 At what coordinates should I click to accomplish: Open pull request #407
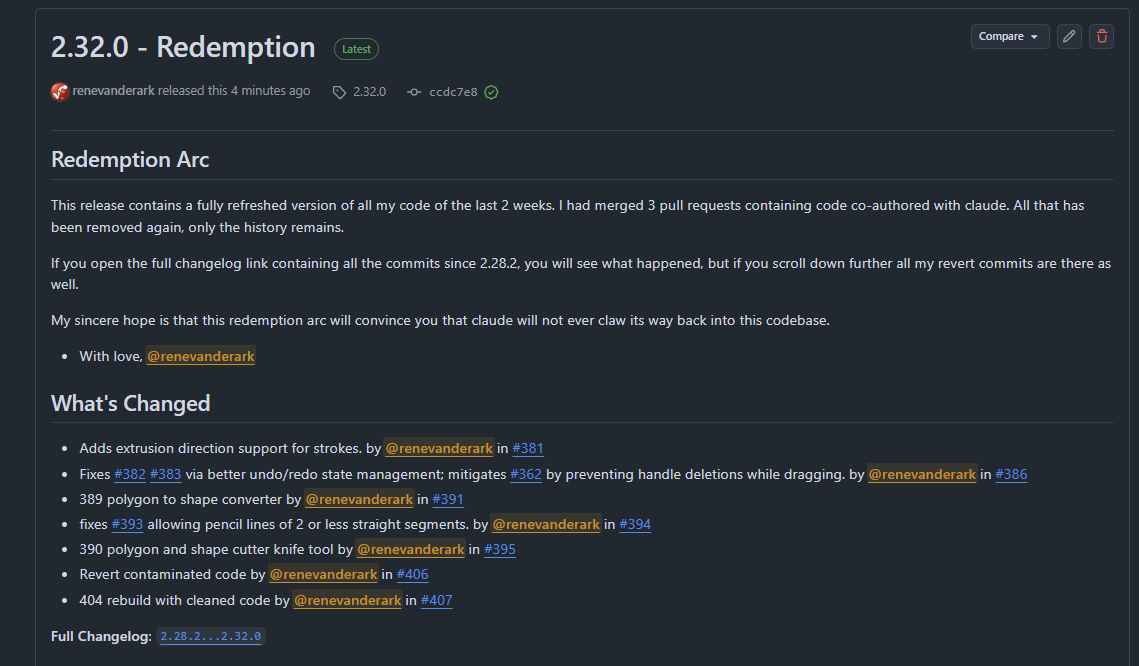coord(437,600)
